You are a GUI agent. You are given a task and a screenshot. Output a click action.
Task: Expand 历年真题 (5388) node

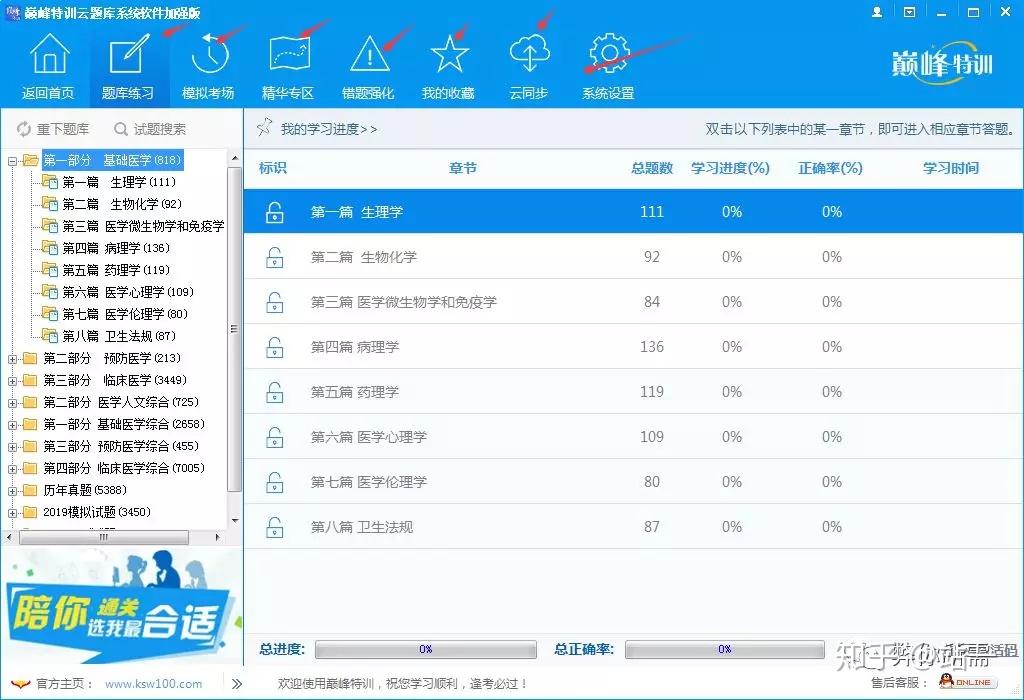[12, 490]
